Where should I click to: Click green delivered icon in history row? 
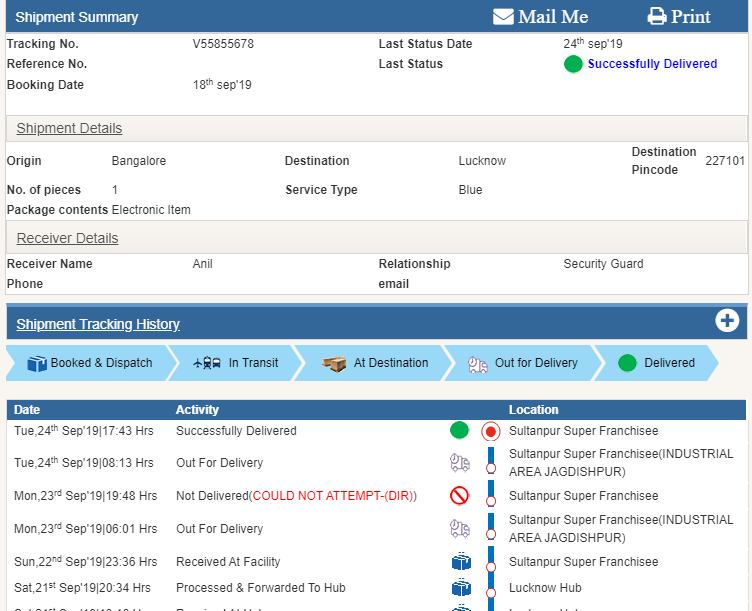click(x=459, y=431)
